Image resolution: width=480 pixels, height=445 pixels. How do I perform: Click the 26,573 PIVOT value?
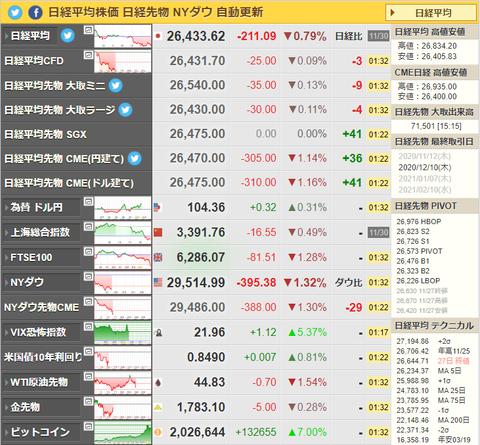click(x=419, y=251)
